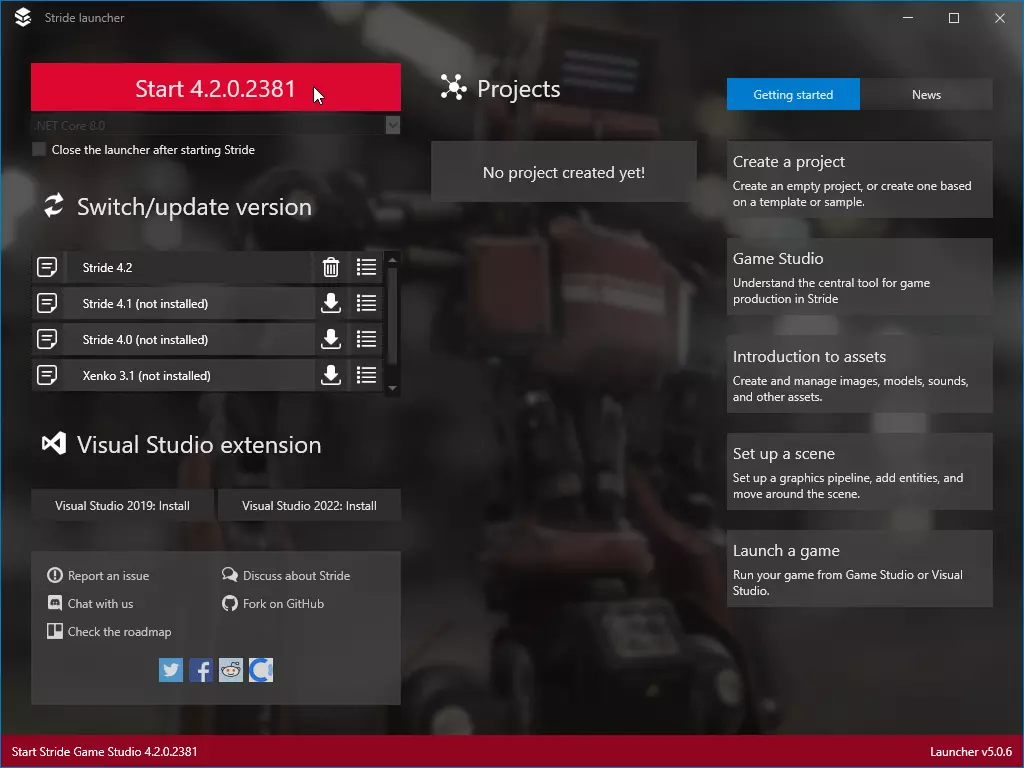Click the Switch/update version refresh icon
The width and height of the screenshot is (1024, 768).
tap(54, 206)
